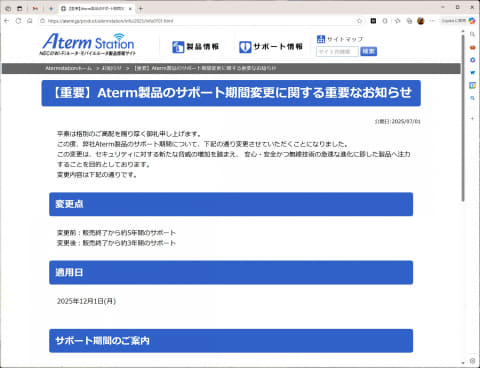Image resolution: width=480 pixels, height=368 pixels.
Task: Open the three-dots browser settings menu
Action: pyautogui.click(x=432, y=21)
